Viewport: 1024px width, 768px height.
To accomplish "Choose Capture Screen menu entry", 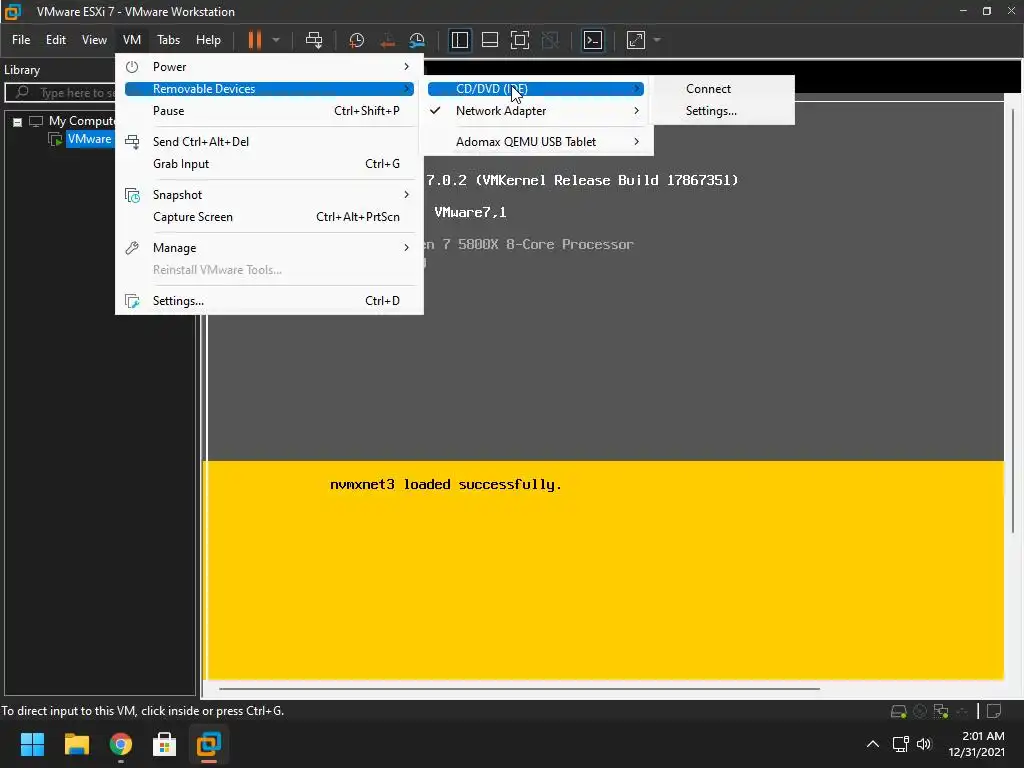I will pyautogui.click(x=269, y=217).
